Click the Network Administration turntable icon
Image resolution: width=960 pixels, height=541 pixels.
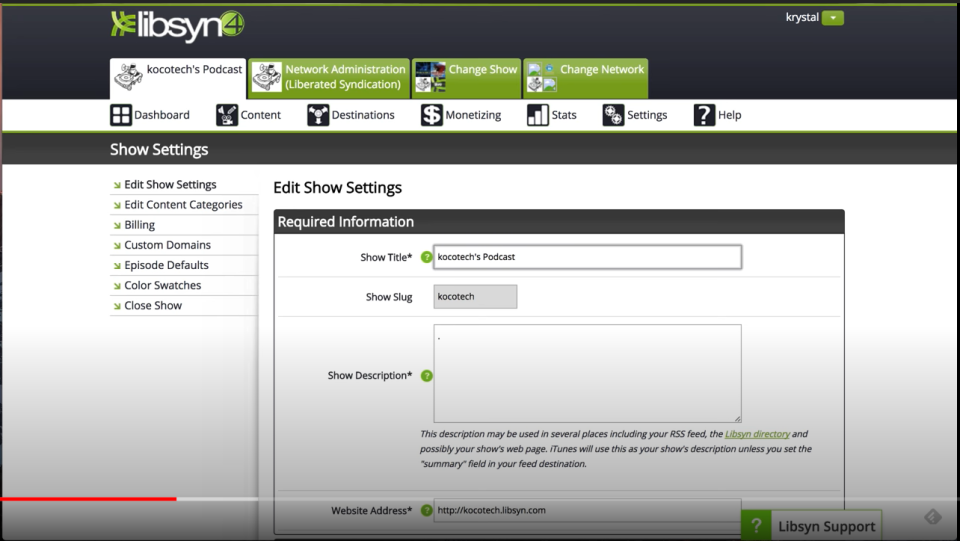click(x=267, y=77)
